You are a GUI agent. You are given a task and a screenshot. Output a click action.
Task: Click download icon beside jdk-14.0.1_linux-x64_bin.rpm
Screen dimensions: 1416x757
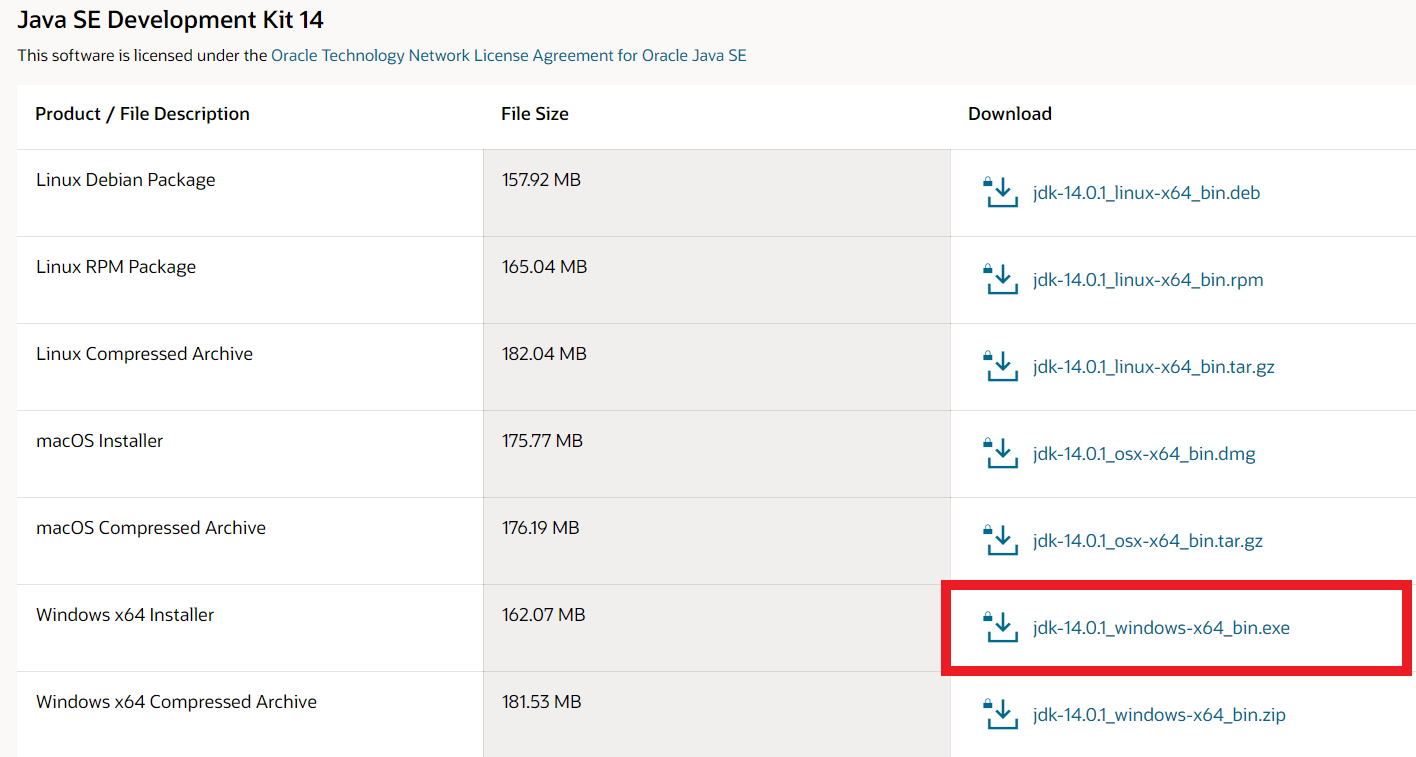tap(1000, 279)
